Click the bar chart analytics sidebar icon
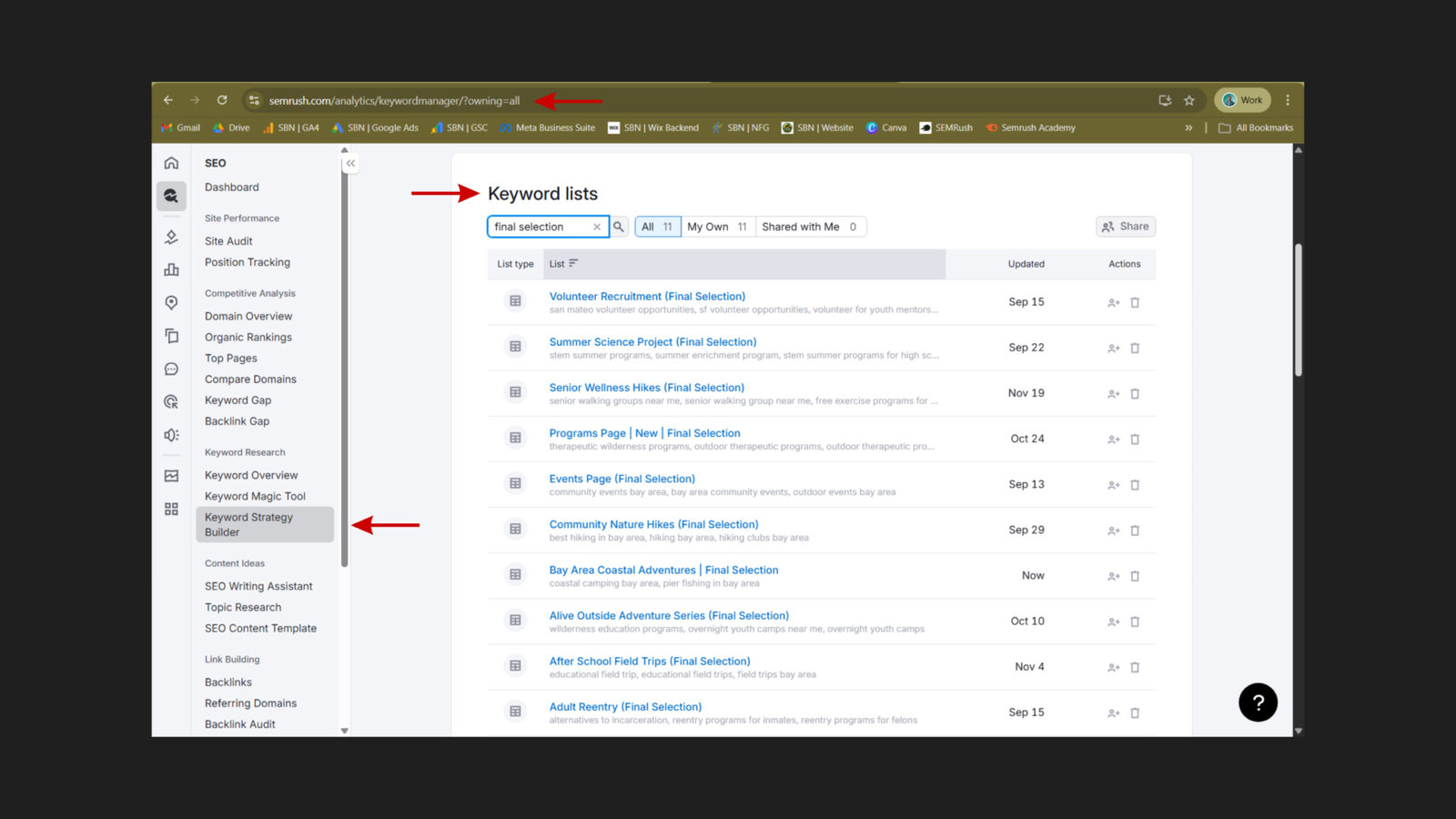 [171, 269]
